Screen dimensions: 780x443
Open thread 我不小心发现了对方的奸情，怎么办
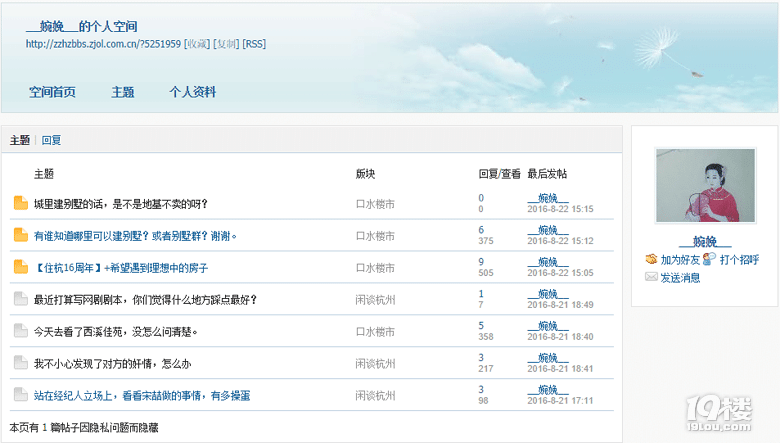pyautogui.click(x=112, y=364)
